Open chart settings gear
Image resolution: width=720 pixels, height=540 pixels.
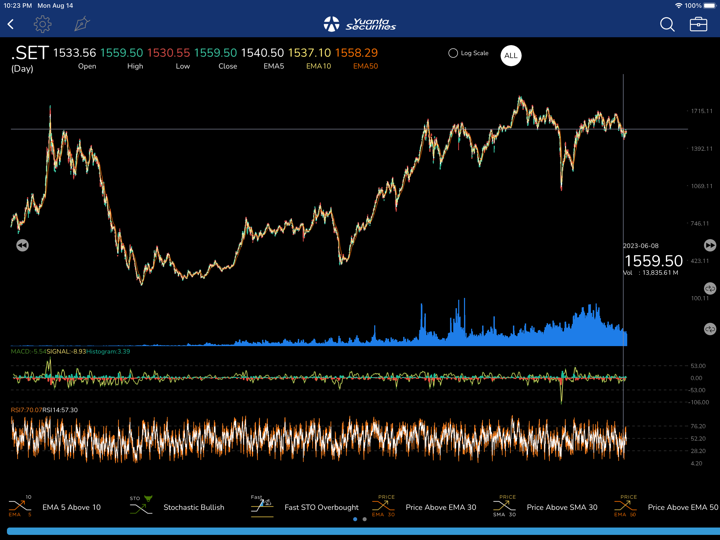click(42, 24)
